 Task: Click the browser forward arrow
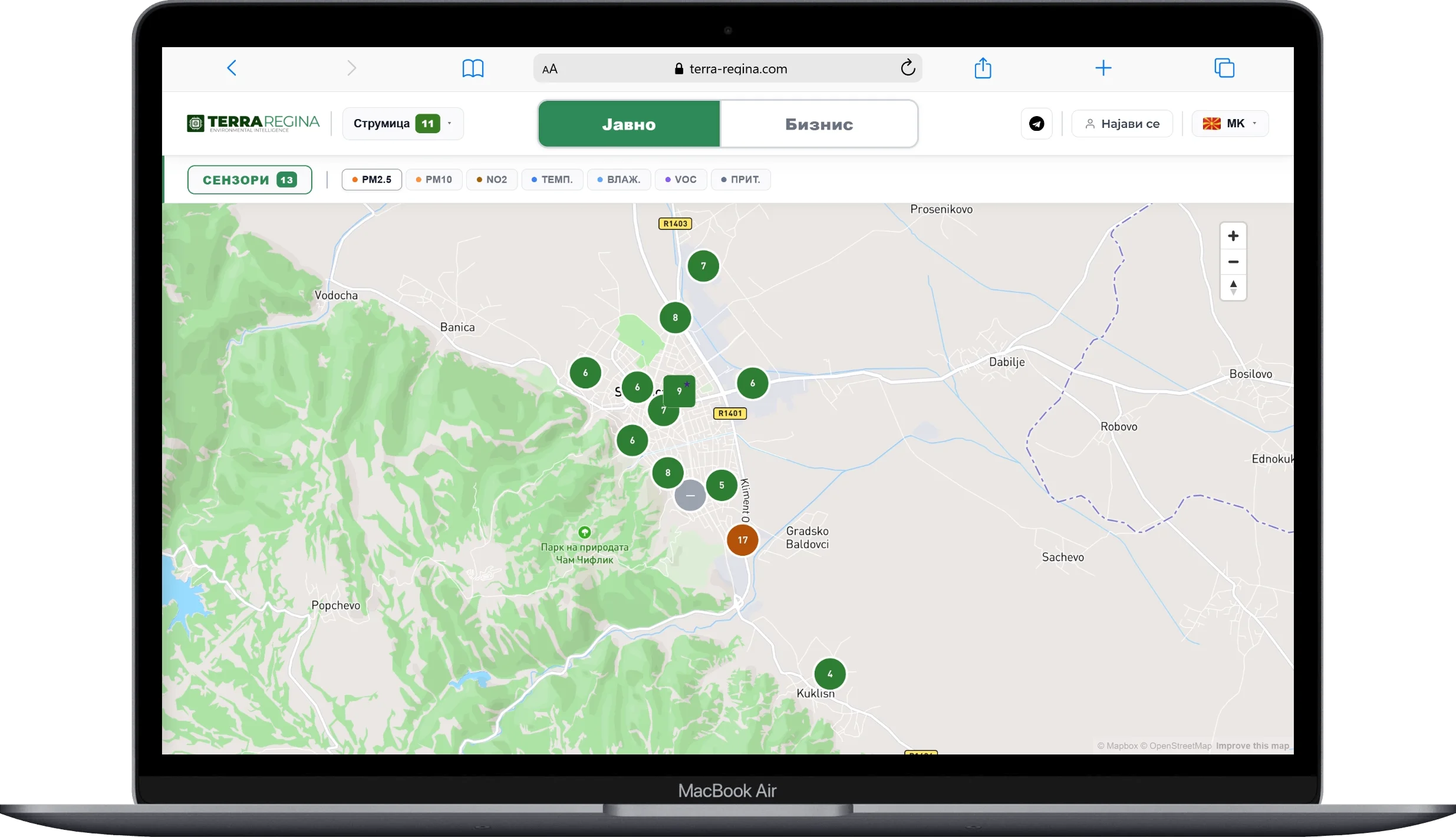click(351, 68)
